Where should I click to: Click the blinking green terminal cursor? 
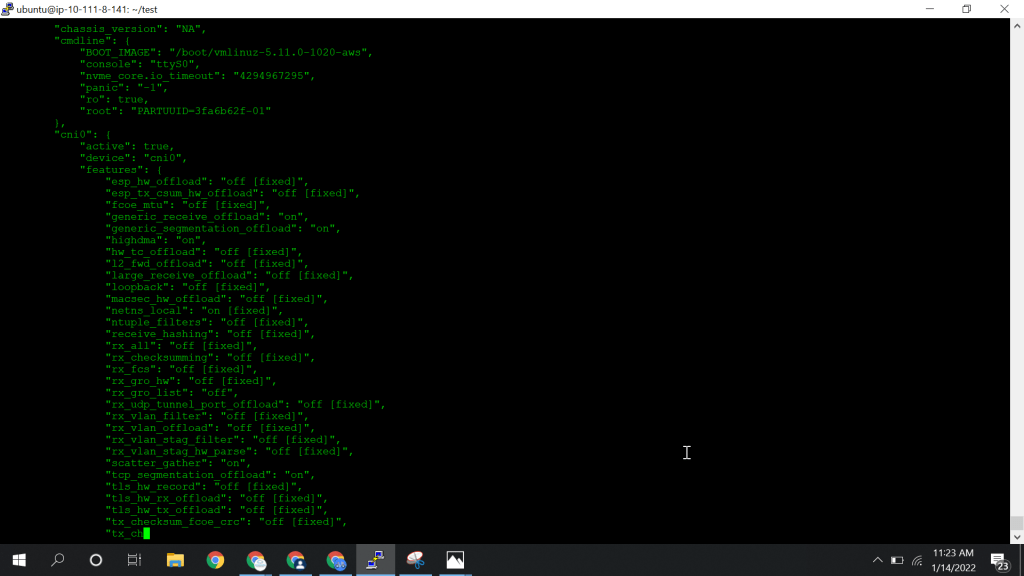(146, 533)
